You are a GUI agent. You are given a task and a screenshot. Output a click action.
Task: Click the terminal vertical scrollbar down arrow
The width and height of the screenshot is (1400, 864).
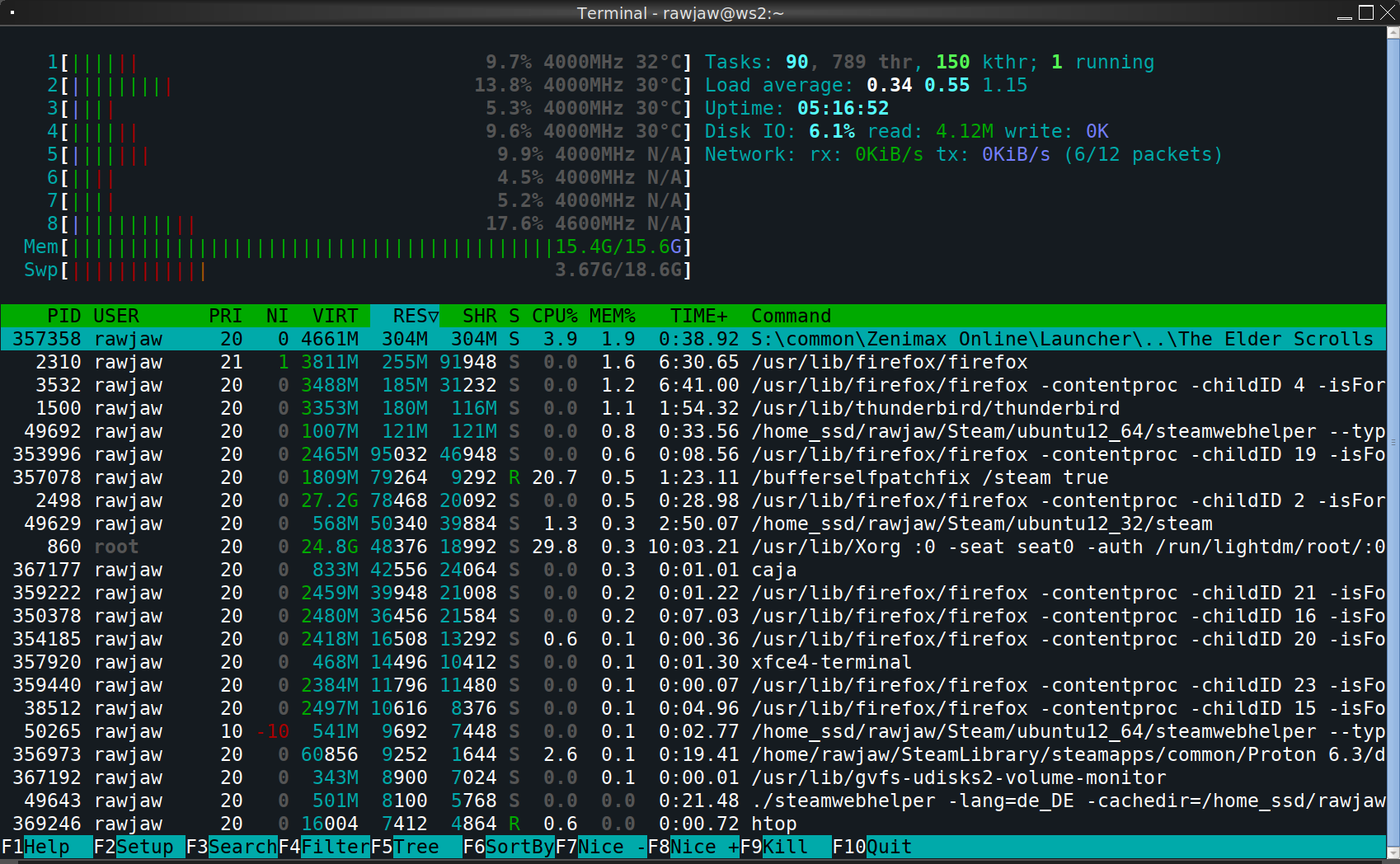pos(1393,852)
